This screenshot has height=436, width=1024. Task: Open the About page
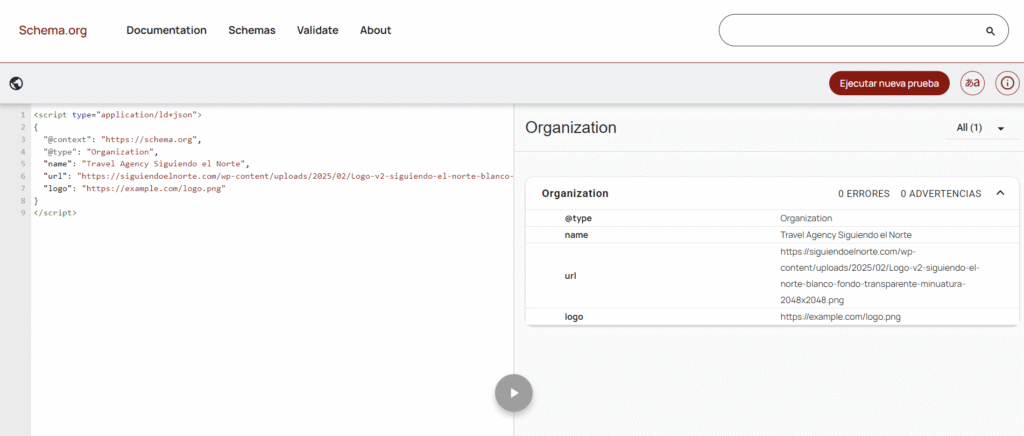tap(375, 30)
